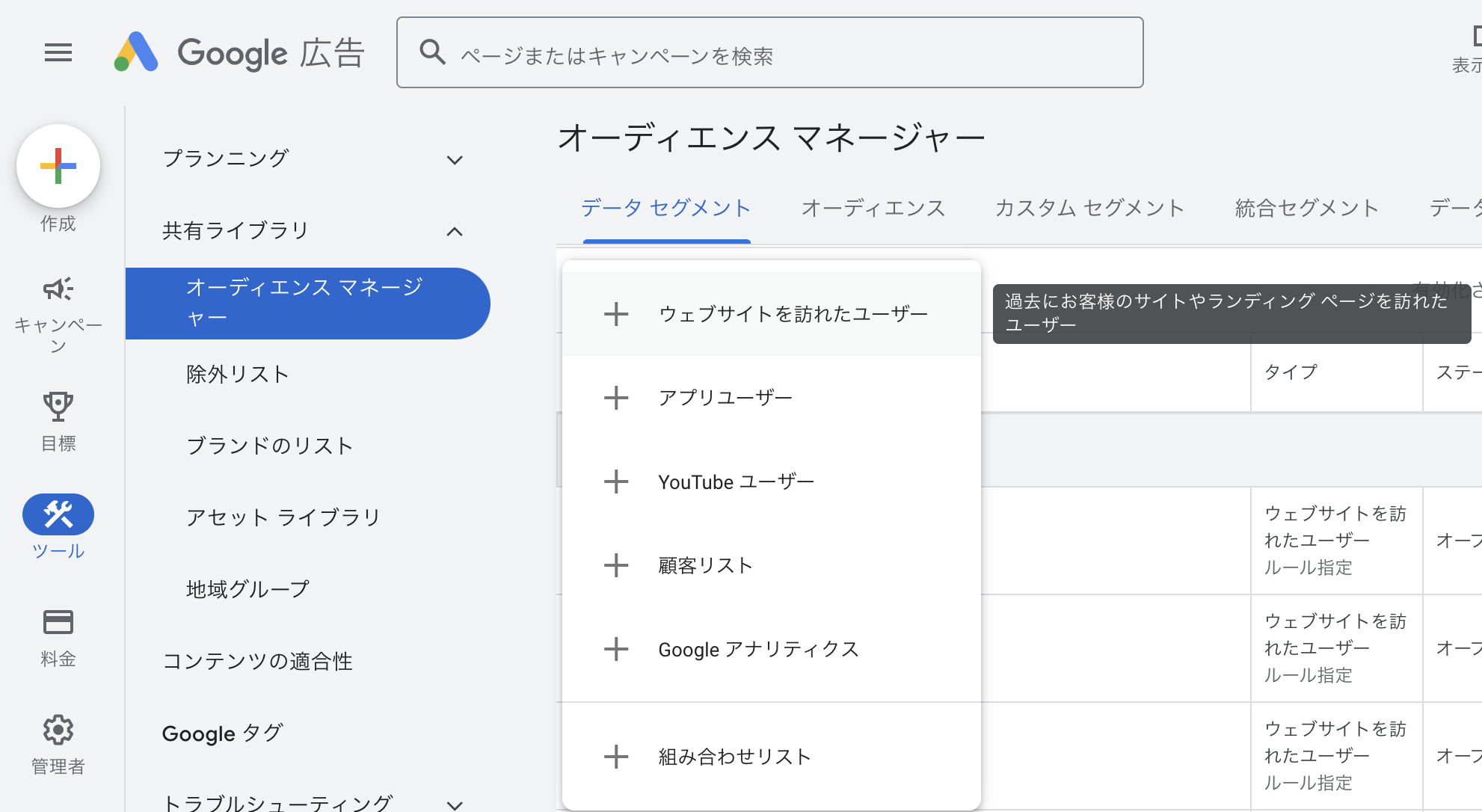Focus the ページまたはキャンペーンを検索 search field
1482x812 pixels.
pos(770,52)
